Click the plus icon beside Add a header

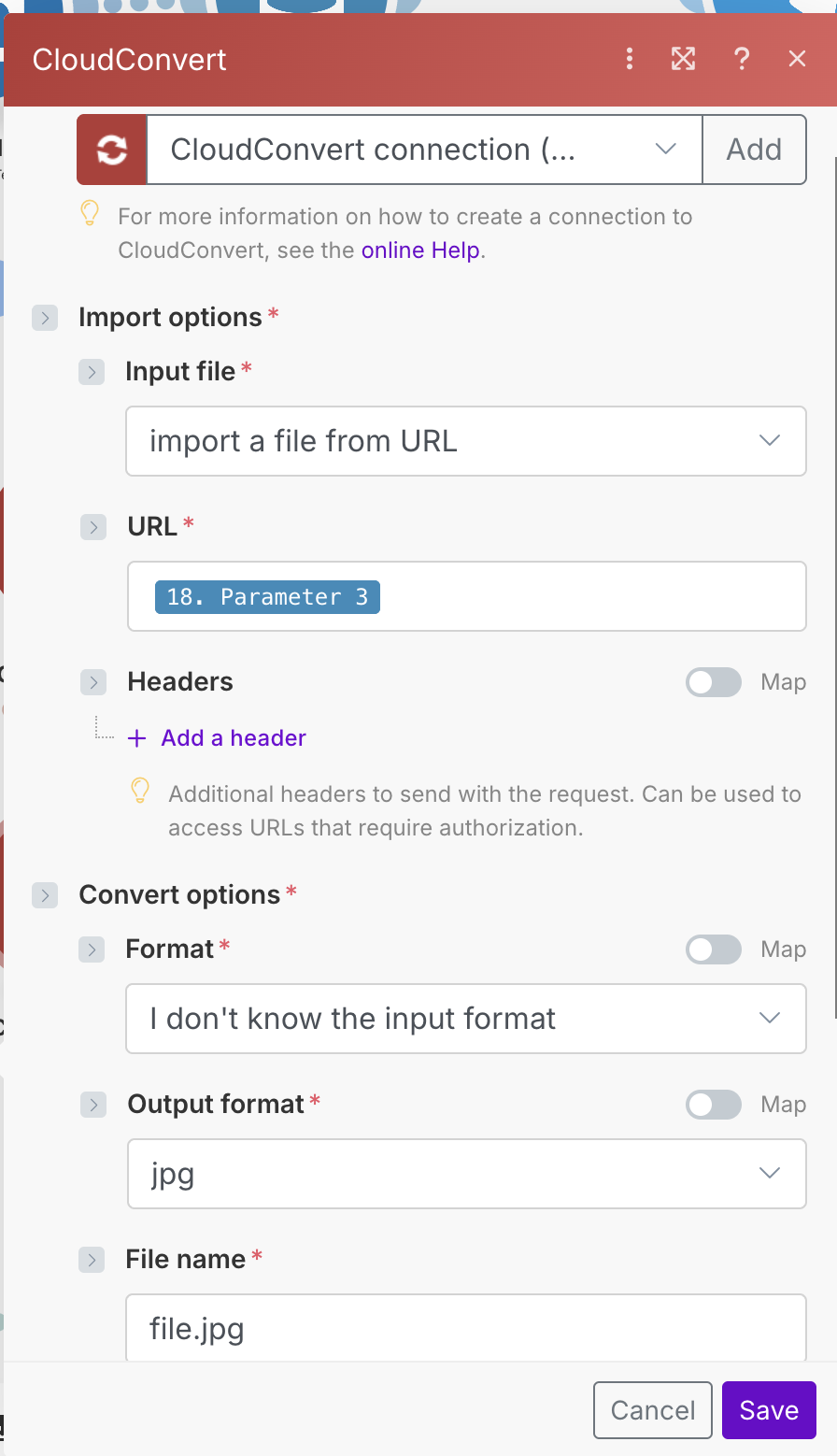click(137, 738)
